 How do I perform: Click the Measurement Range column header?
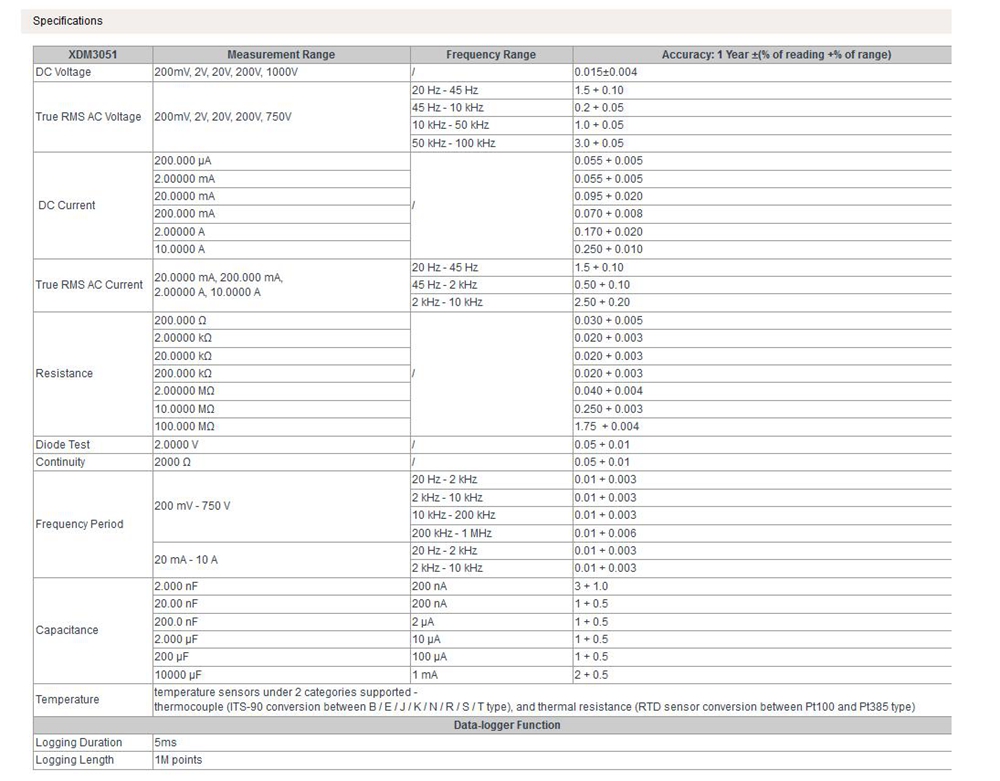click(281, 55)
